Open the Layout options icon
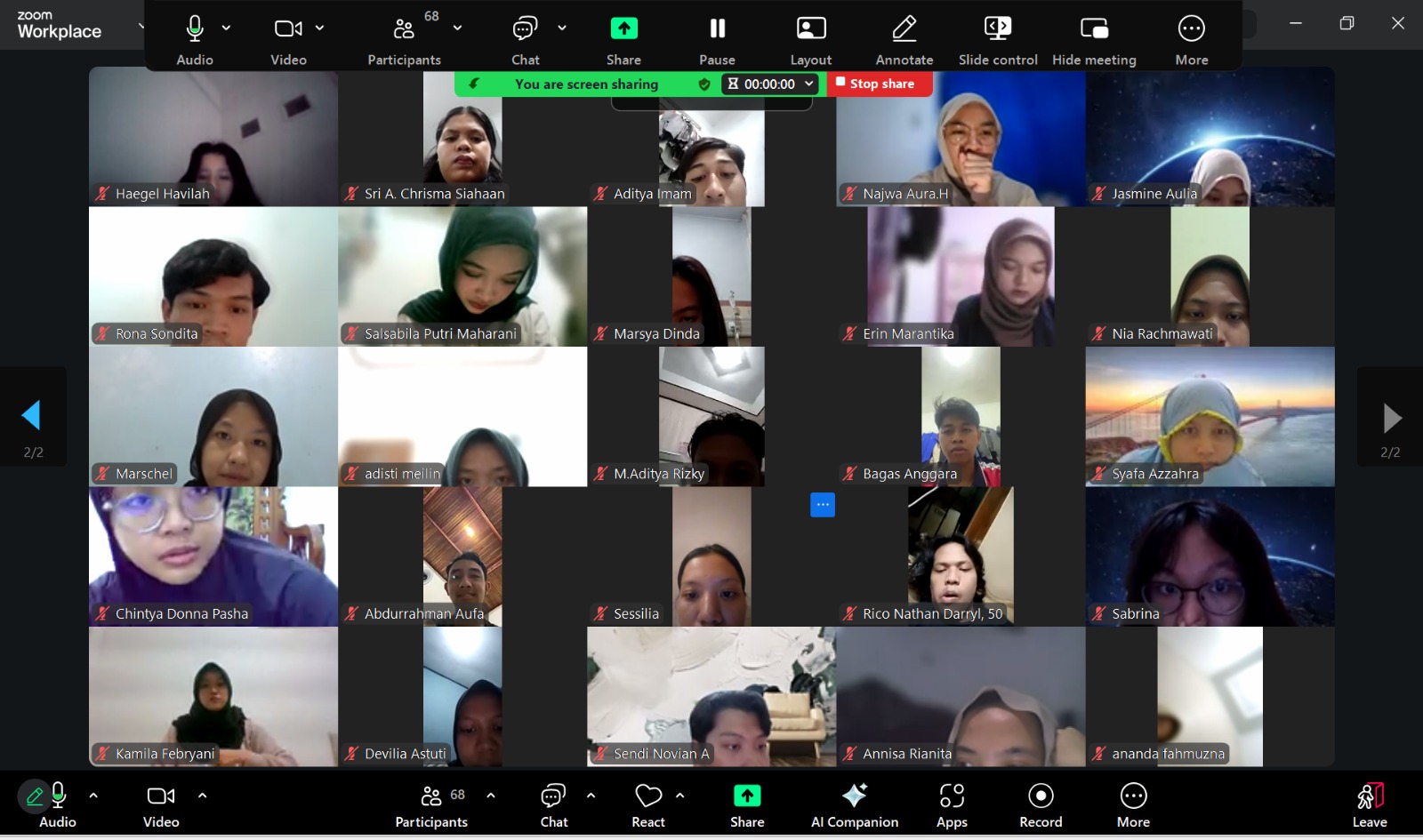The image size is (1423, 840). pos(810,30)
